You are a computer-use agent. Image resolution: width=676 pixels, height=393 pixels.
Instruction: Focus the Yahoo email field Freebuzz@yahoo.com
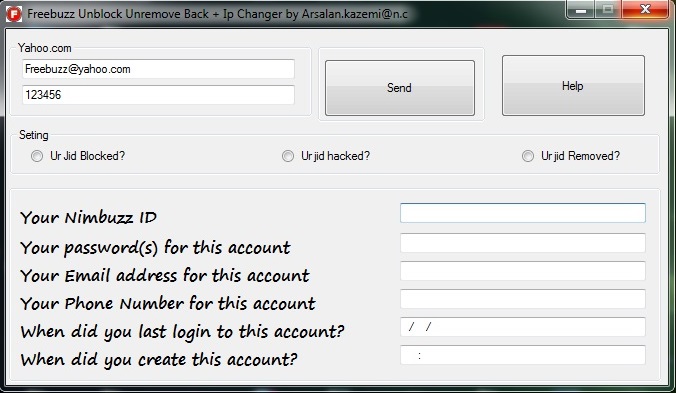pyautogui.click(x=158, y=69)
